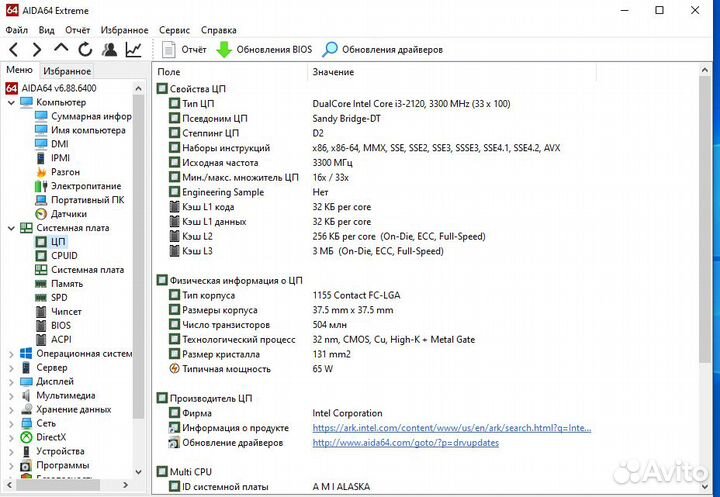Open the Датчики sensors item
This screenshot has height=497, width=720.
[x=61, y=214]
